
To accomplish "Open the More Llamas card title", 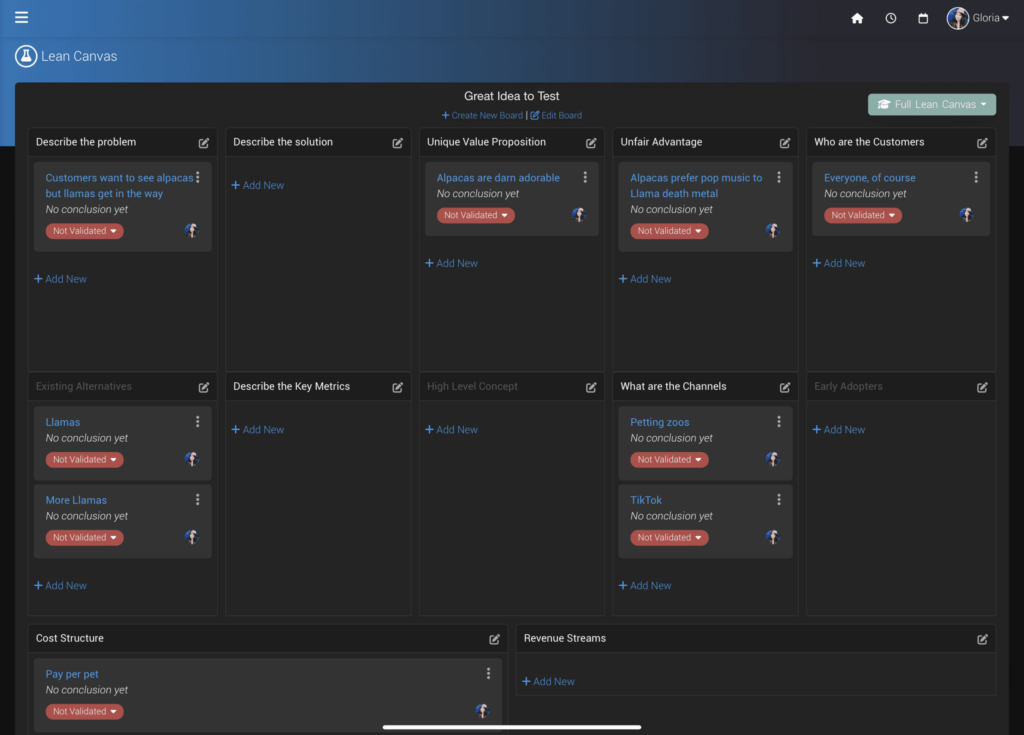I will (x=76, y=500).
